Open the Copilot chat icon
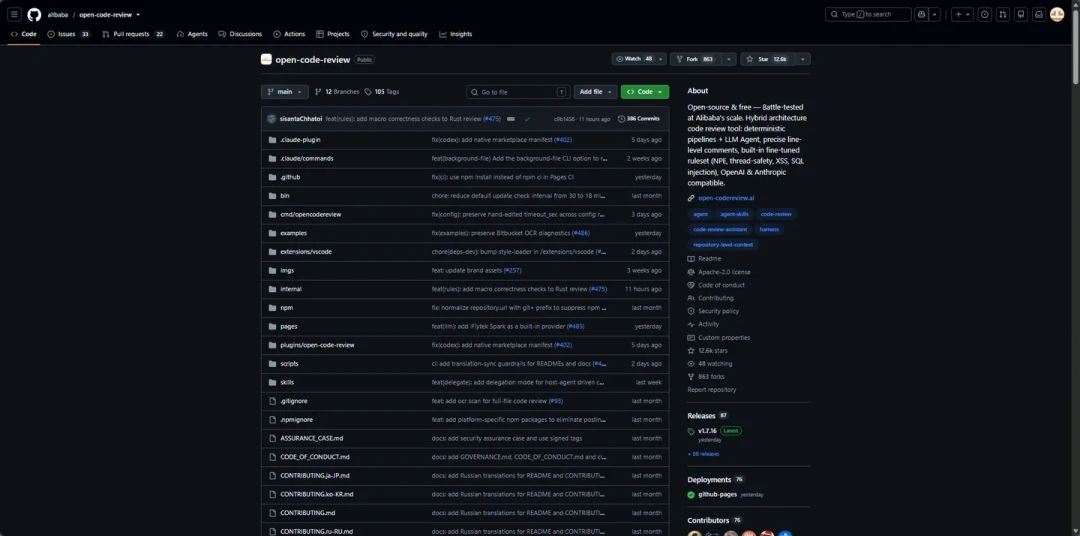 click(x=921, y=14)
